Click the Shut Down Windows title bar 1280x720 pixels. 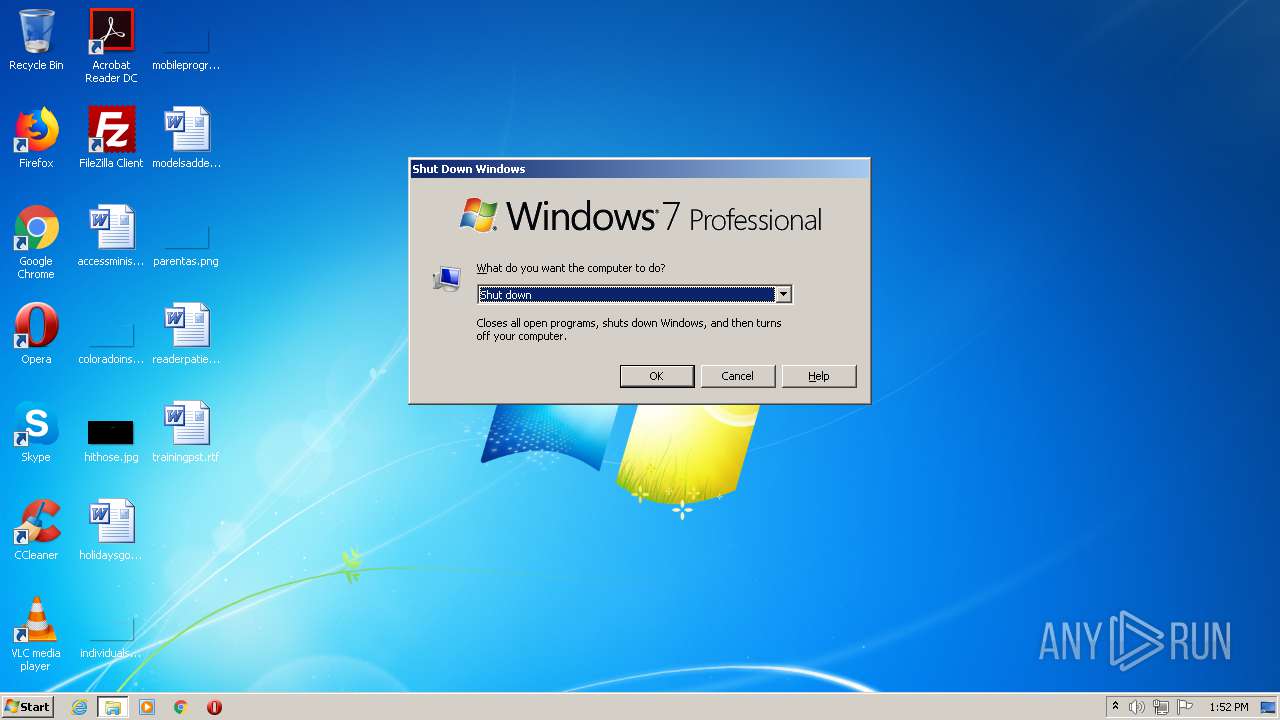[x=639, y=169]
